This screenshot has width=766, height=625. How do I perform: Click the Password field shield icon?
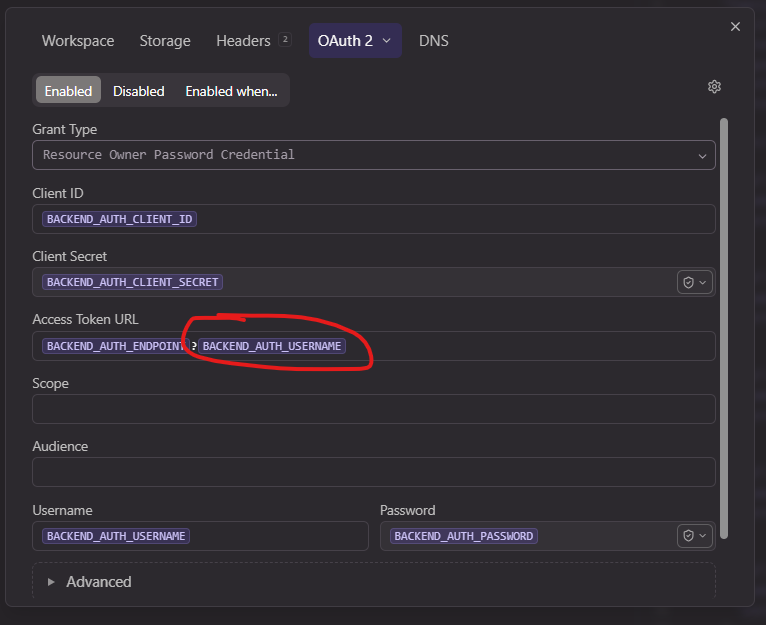[x=689, y=536]
